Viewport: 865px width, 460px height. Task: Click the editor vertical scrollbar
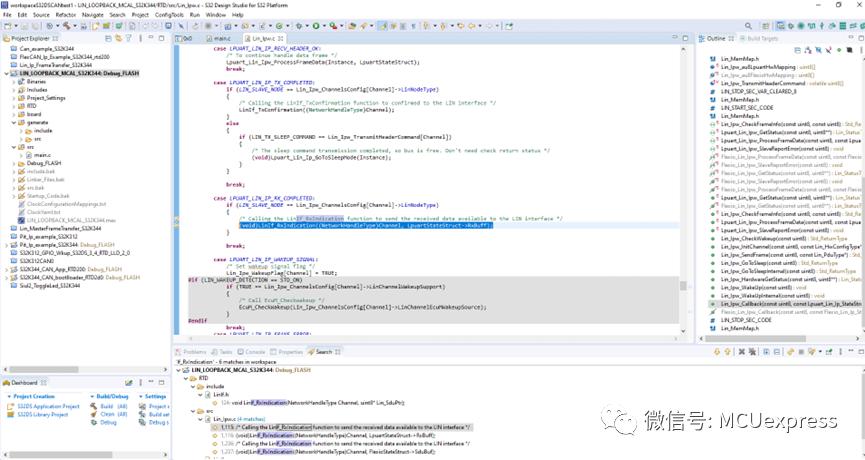(684, 285)
